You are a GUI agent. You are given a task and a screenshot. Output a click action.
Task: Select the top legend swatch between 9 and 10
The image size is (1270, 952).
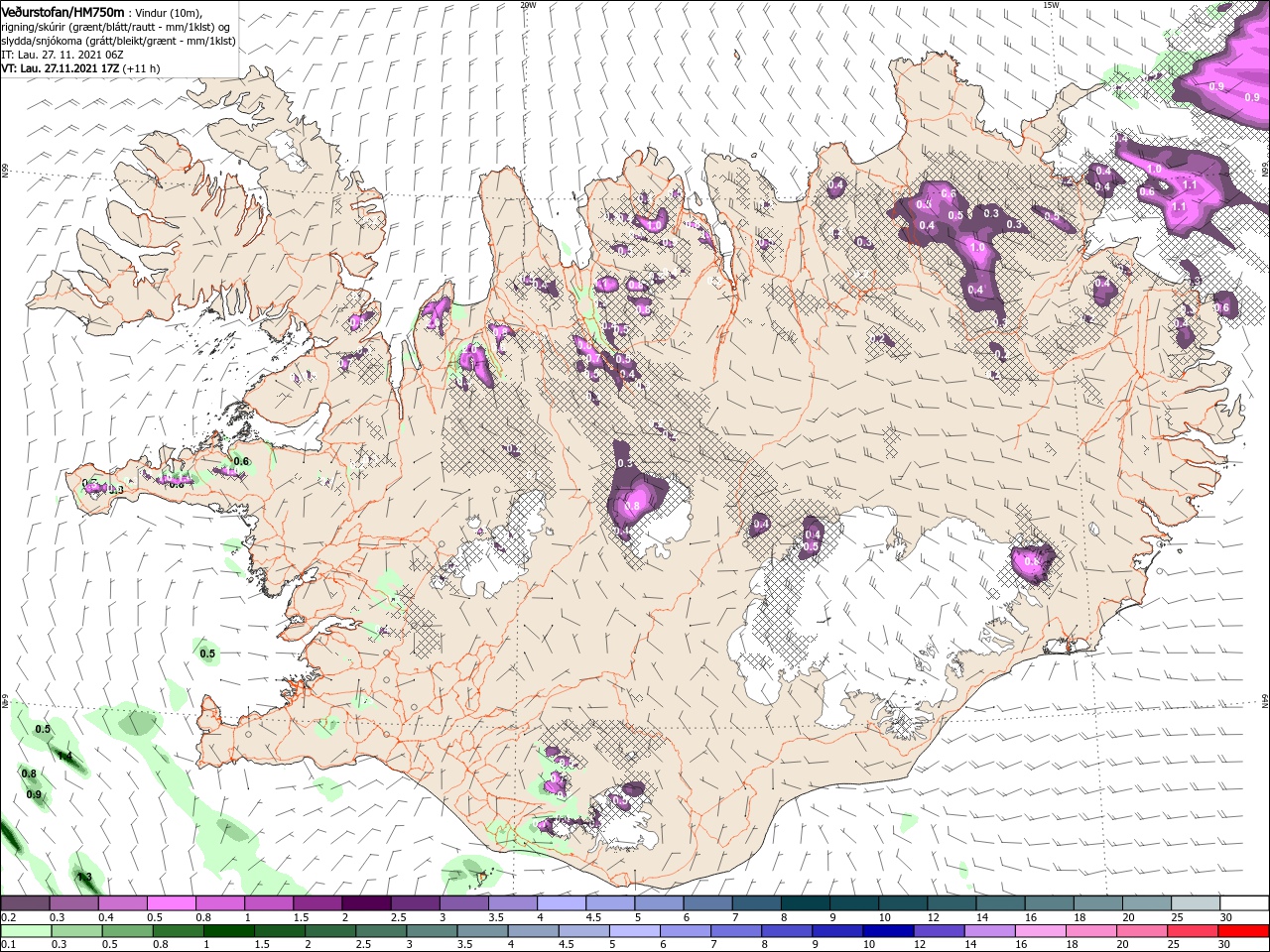[854, 903]
